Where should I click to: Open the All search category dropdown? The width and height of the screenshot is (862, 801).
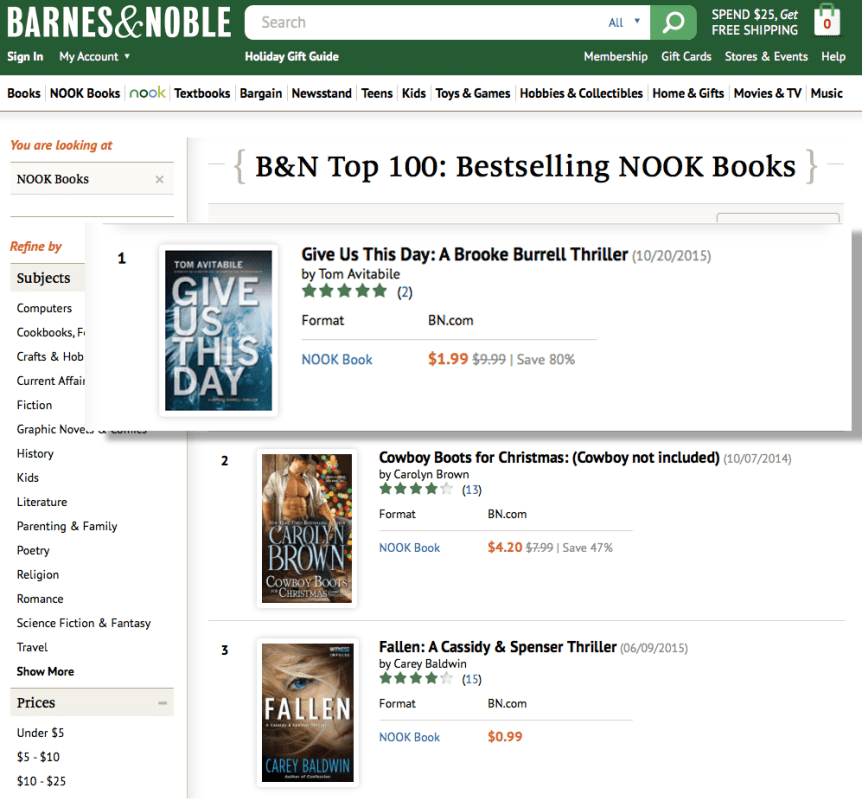point(624,22)
